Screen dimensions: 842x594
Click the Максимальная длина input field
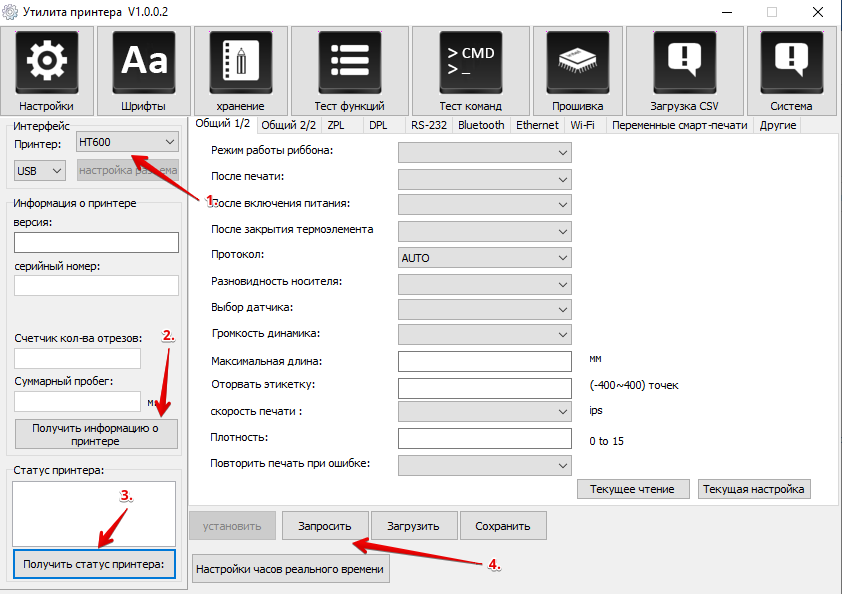coord(484,361)
